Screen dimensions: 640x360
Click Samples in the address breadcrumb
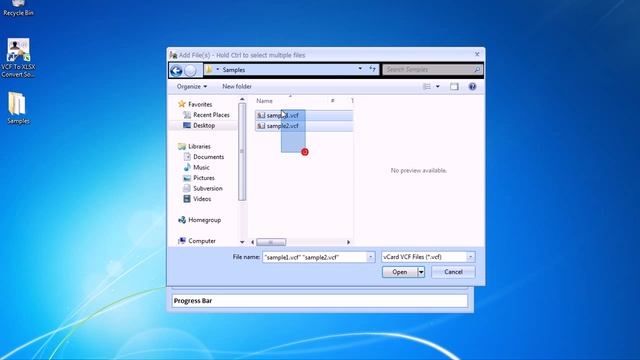click(x=234, y=70)
